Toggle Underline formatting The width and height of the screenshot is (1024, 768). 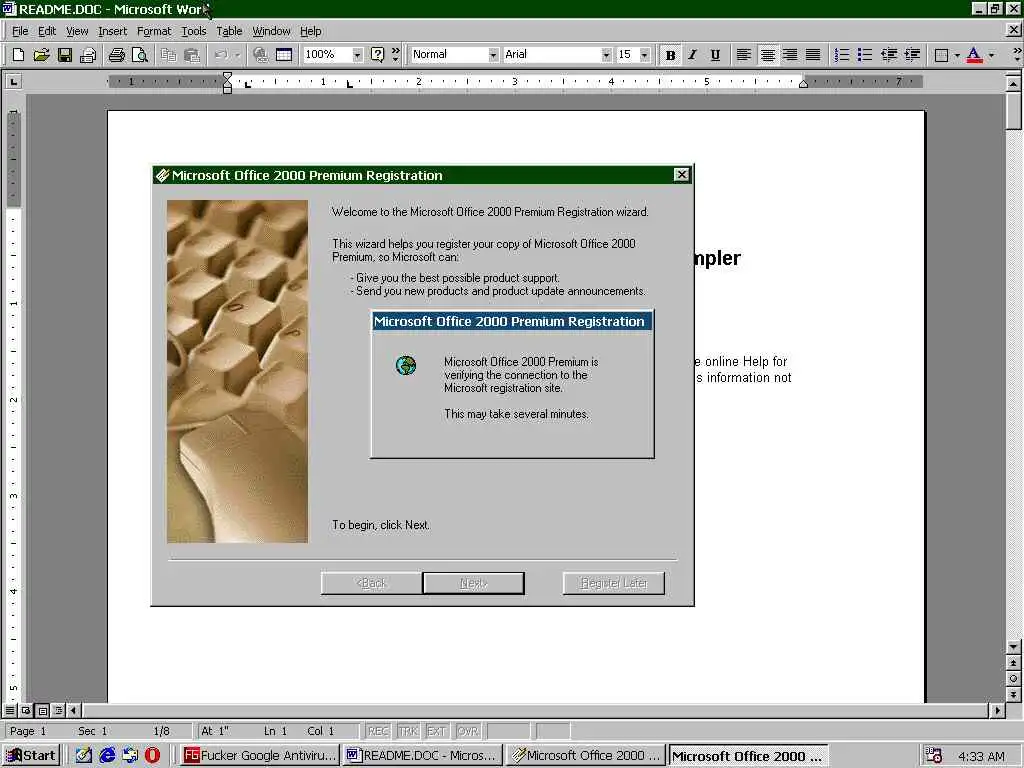[x=715, y=55]
